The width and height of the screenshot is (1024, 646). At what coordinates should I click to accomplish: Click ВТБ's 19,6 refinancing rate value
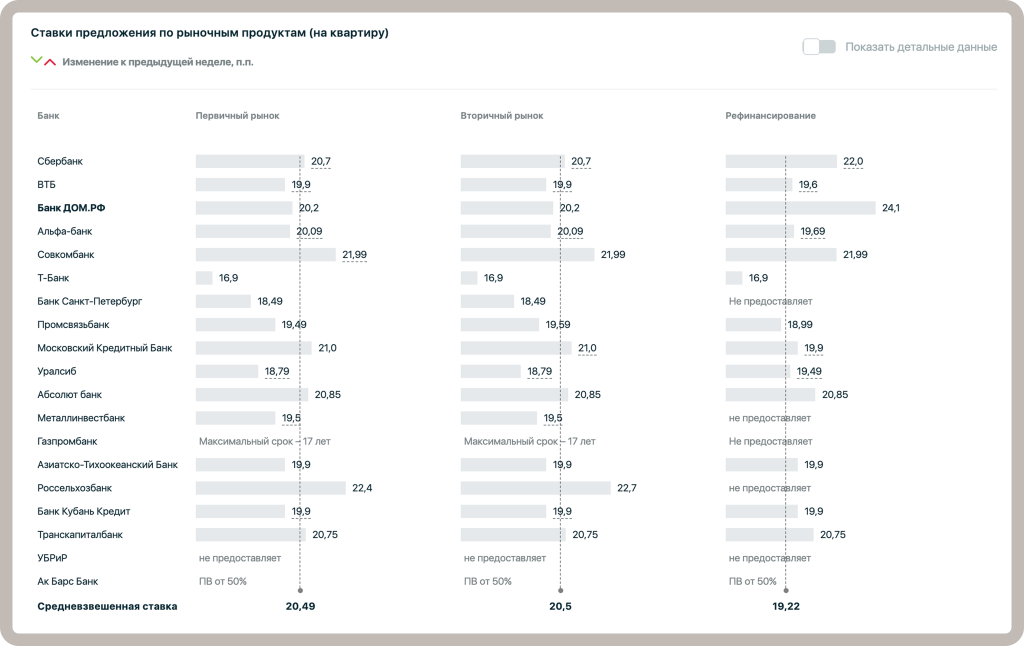807,185
